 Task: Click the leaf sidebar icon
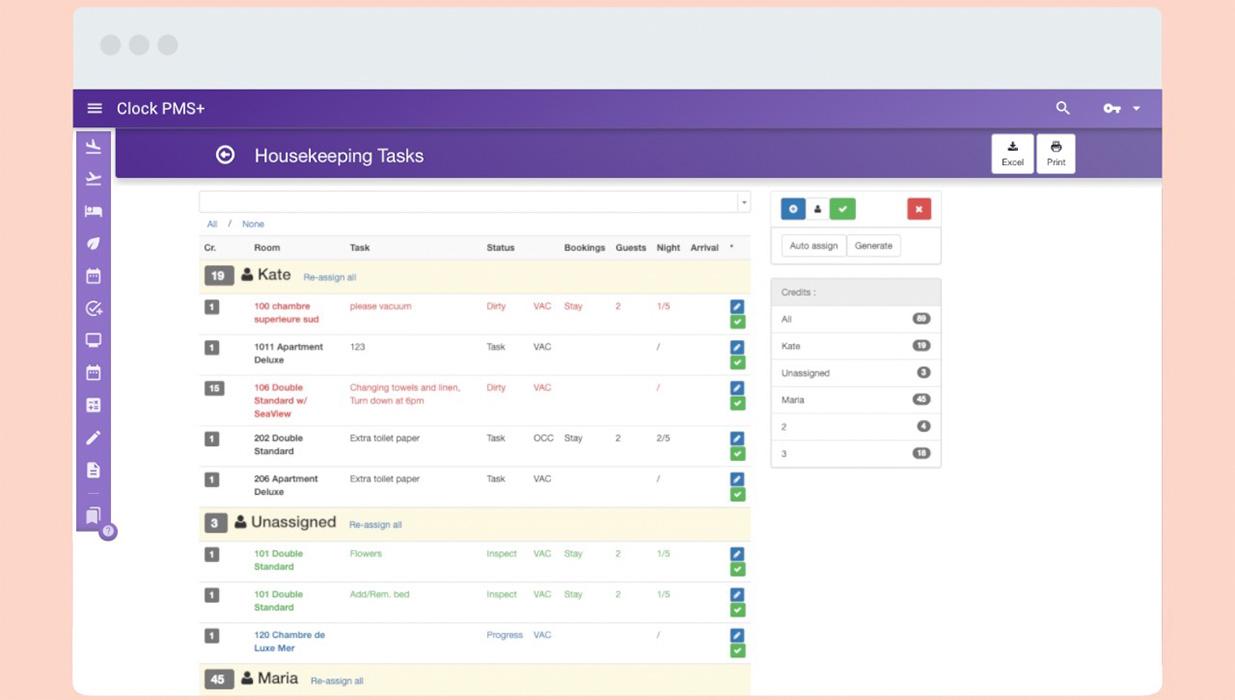coord(93,243)
